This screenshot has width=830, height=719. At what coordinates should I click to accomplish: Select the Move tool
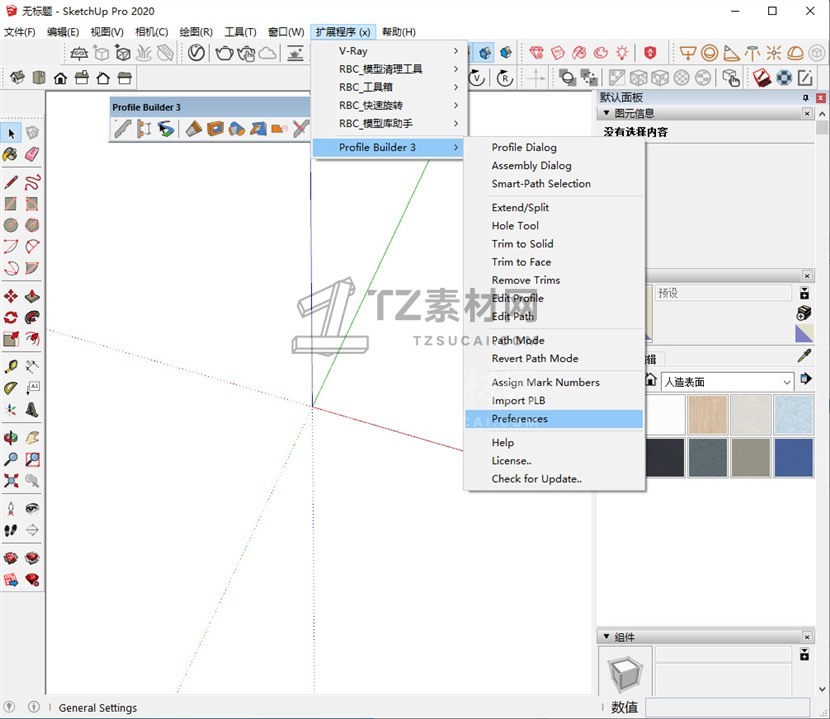(x=11, y=295)
